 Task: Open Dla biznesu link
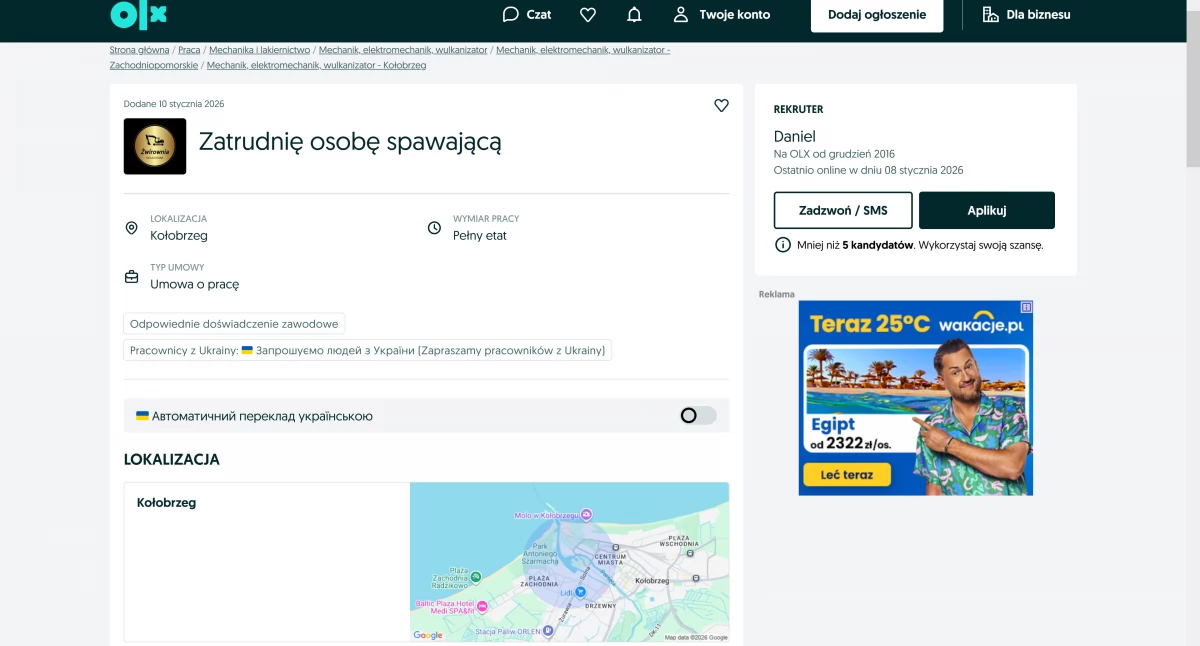[1026, 14]
